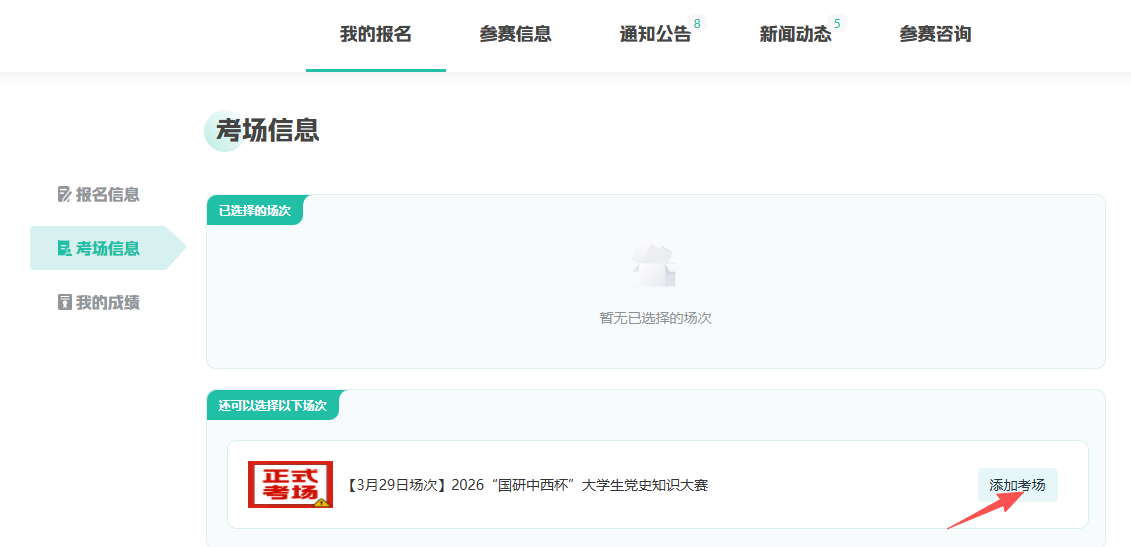Click the count badge on 新闻动态
This screenshot has height=547, width=1131.
(837, 23)
